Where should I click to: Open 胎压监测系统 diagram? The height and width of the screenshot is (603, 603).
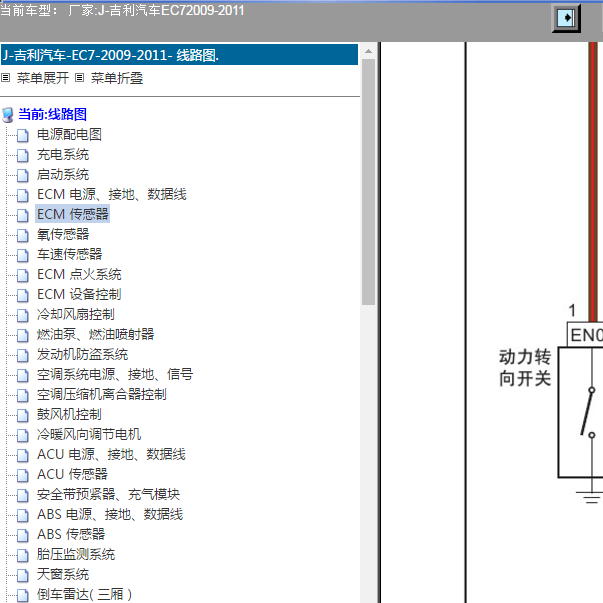pos(76,555)
